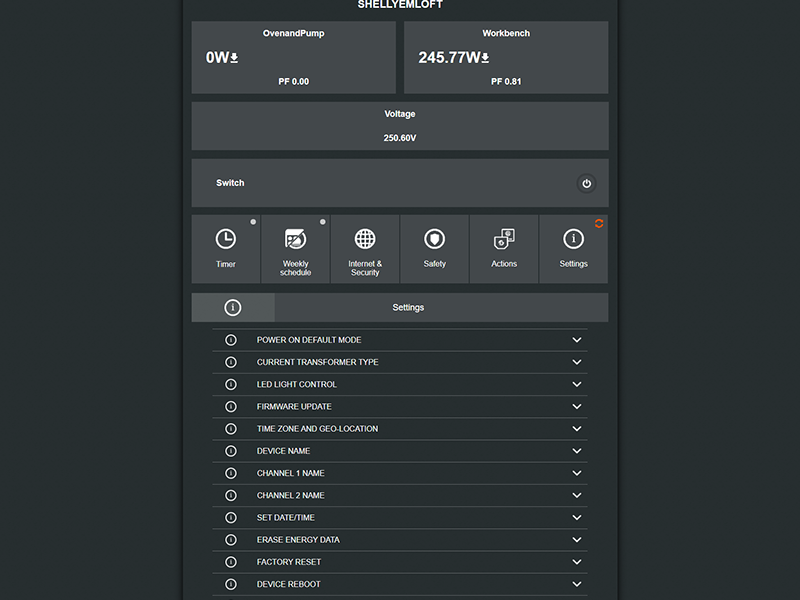Expand Factory Reset chevron

[577, 562]
